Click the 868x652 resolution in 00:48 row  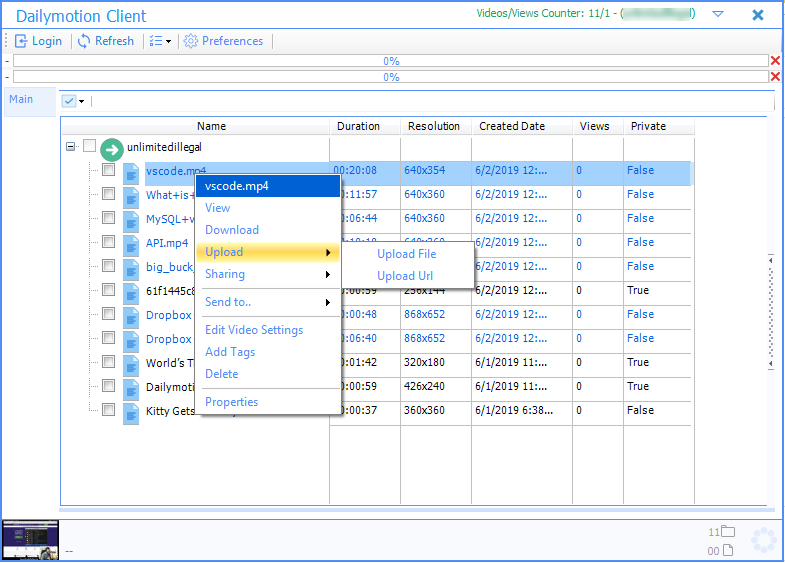point(425,314)
